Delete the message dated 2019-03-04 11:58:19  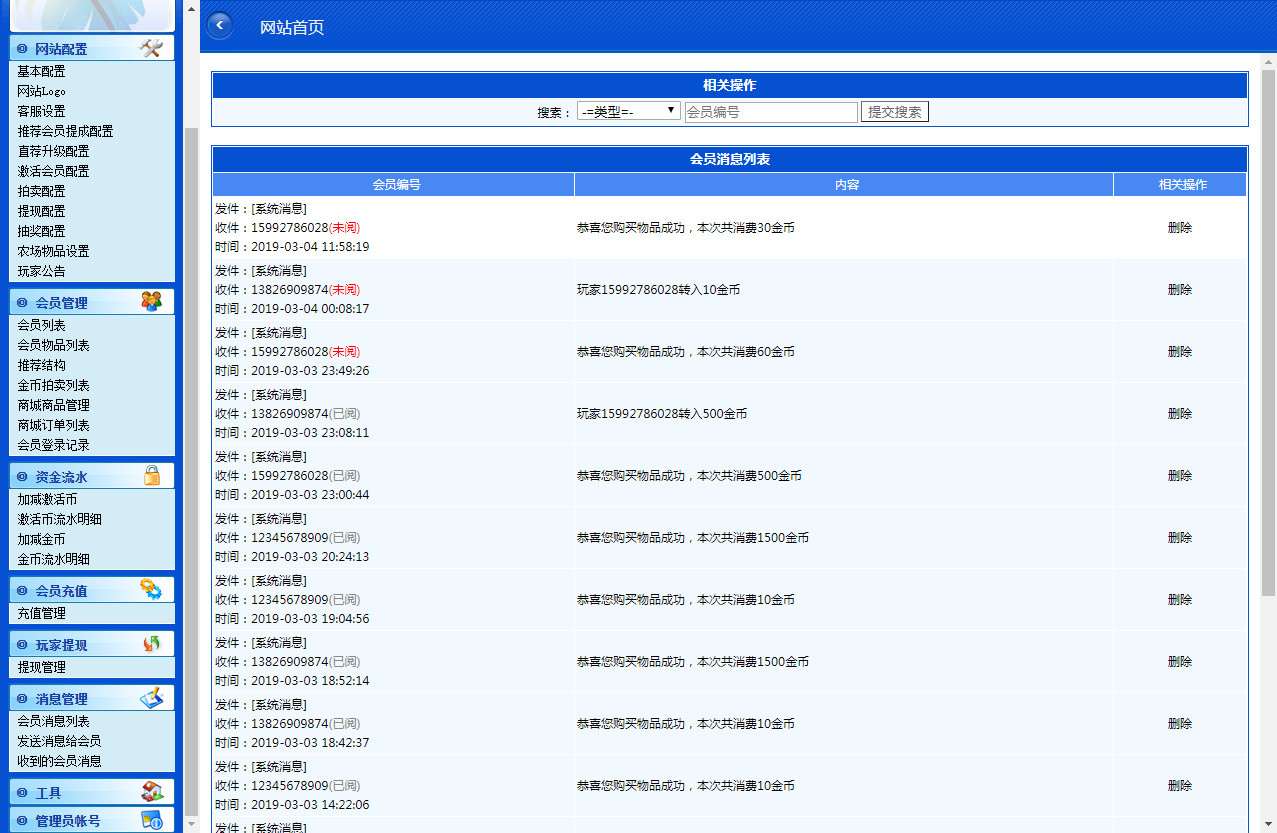coord(1179,228)
